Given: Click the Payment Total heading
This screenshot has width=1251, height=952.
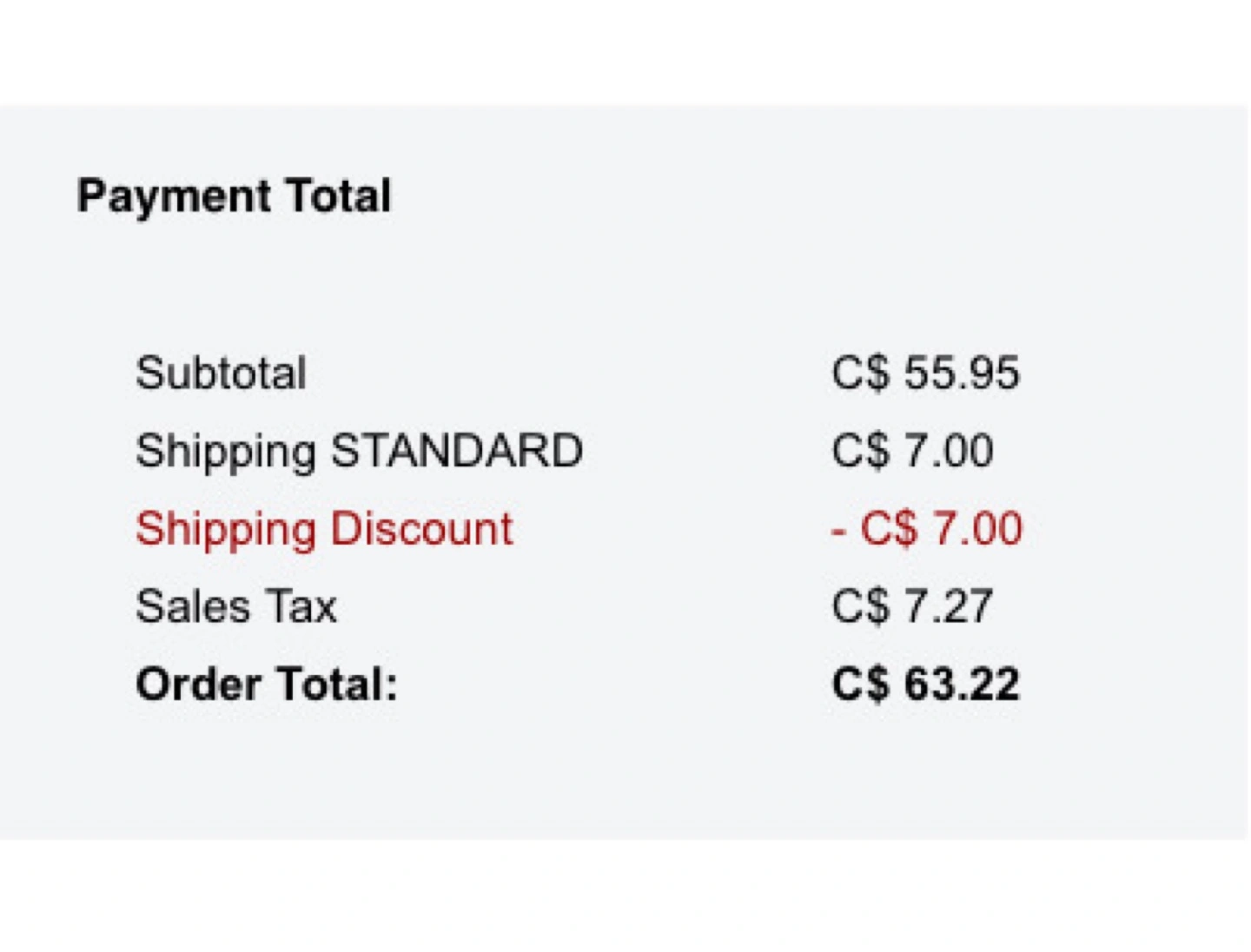Looking at the screenshot, I should [x=234, y=195].
